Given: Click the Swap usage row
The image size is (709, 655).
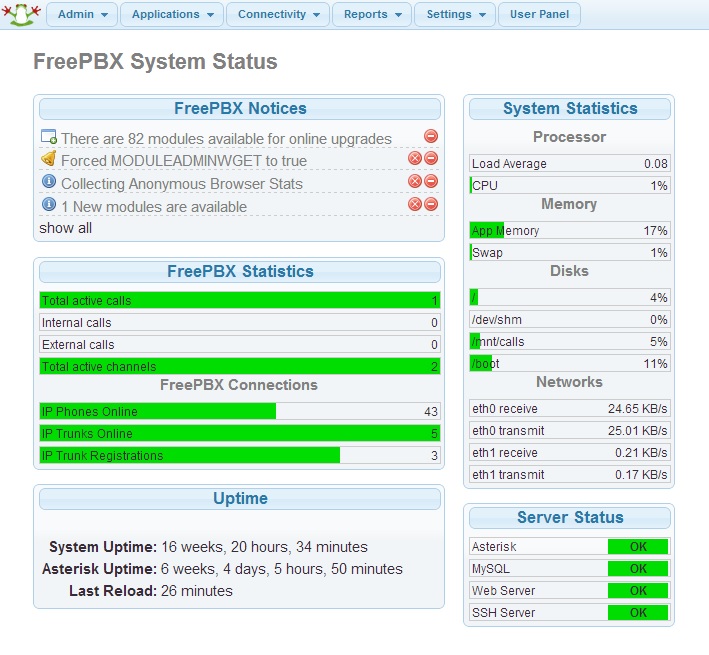Looking at the screenshot, I should (570, 253).
